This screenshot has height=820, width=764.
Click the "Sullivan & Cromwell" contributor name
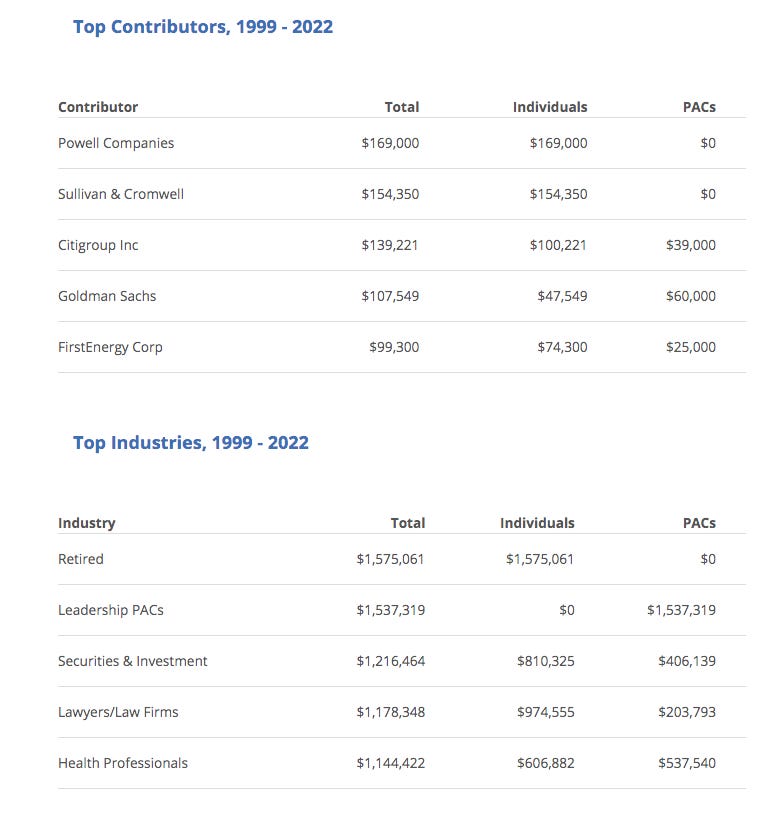[x=121, y=194]
